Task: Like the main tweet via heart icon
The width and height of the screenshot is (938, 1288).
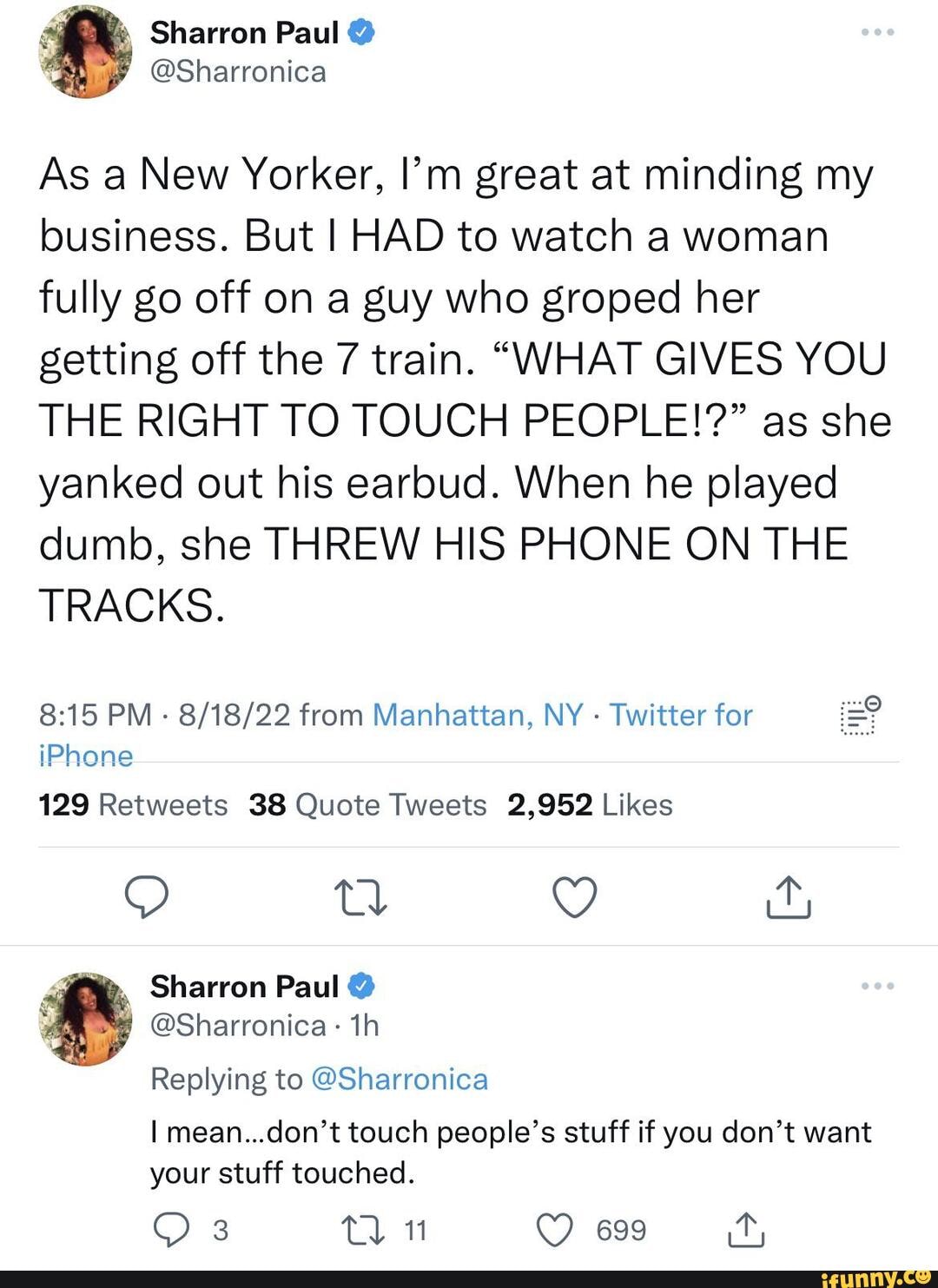Action: click(x=576, y=899)
